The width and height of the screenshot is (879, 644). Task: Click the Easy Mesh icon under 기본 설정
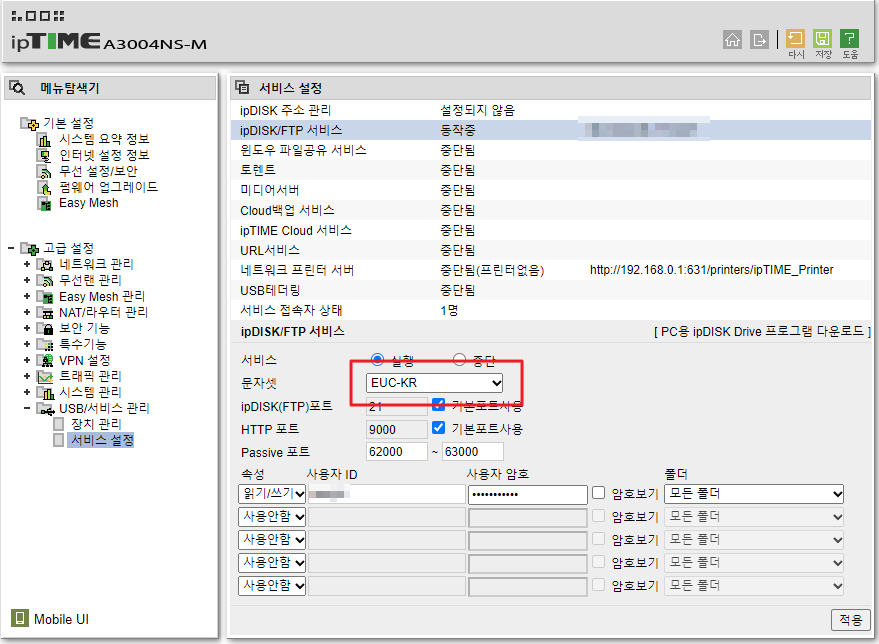click(x=44, y=203)
